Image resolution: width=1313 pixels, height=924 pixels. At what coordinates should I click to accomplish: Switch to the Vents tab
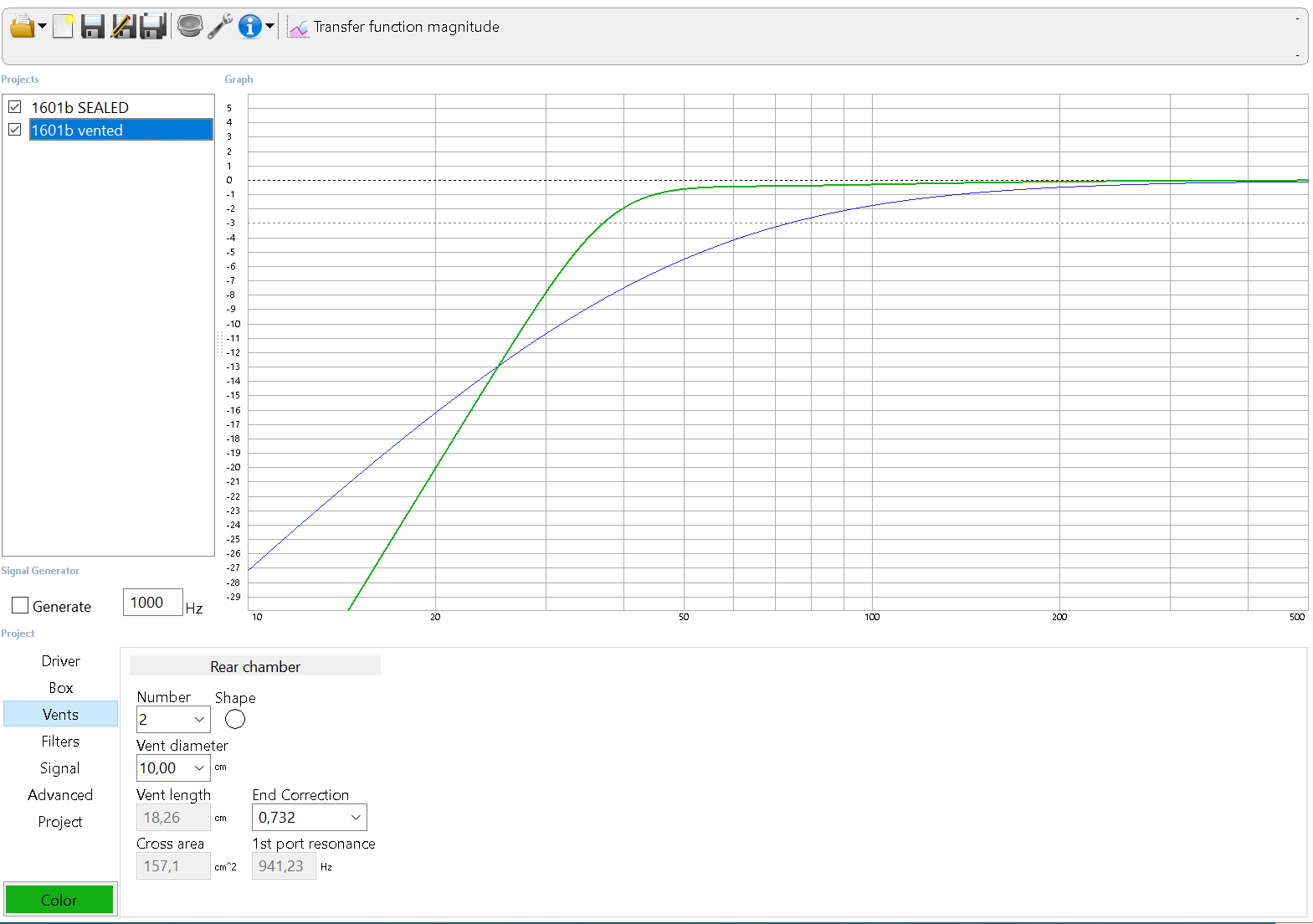60,714
